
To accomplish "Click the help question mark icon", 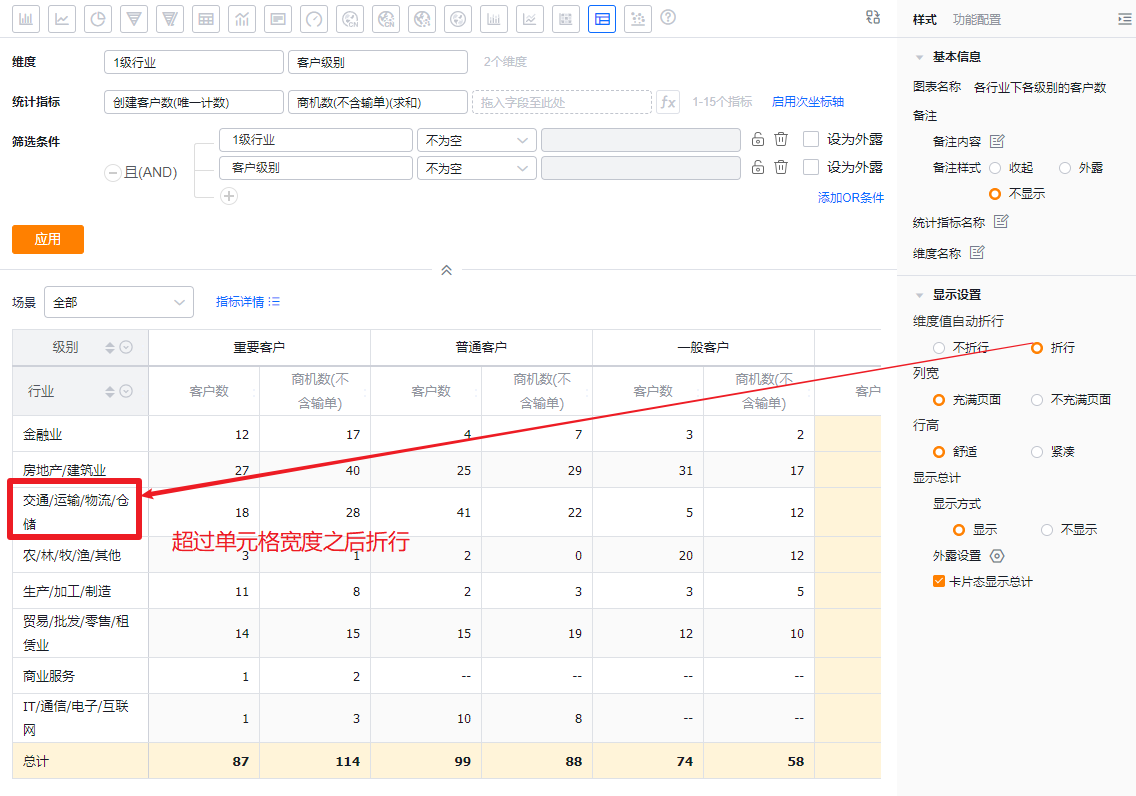I will pos(668,18).
